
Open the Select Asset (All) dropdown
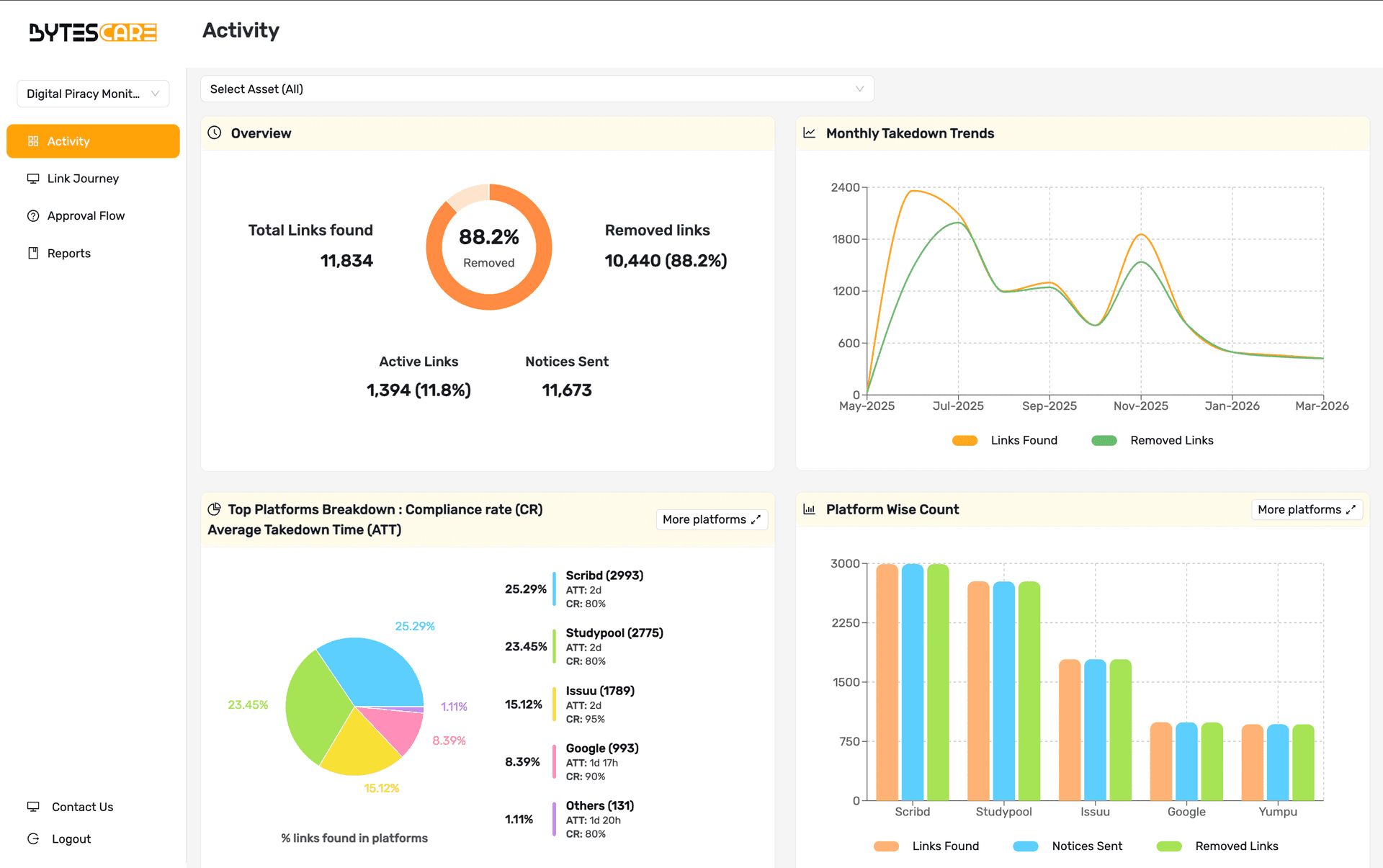[537, 89]
